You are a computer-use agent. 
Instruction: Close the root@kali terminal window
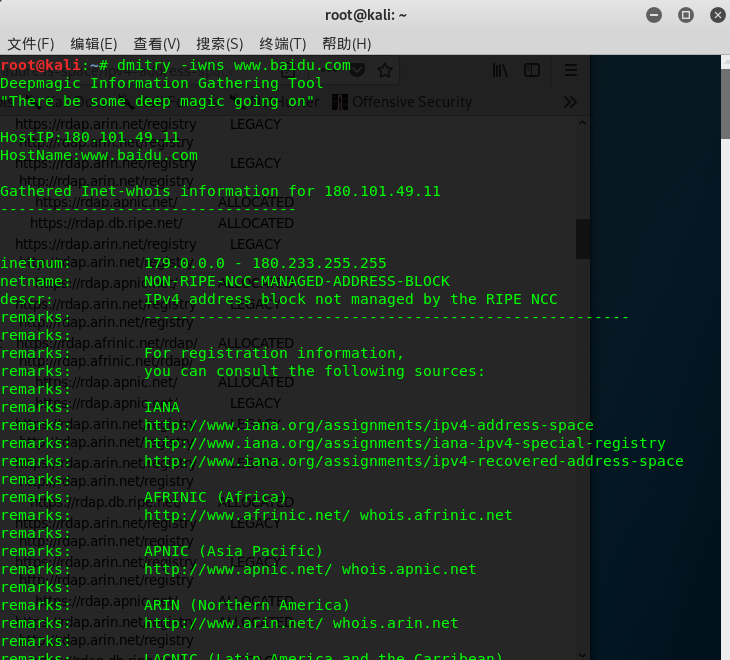[x=717, y=15]
